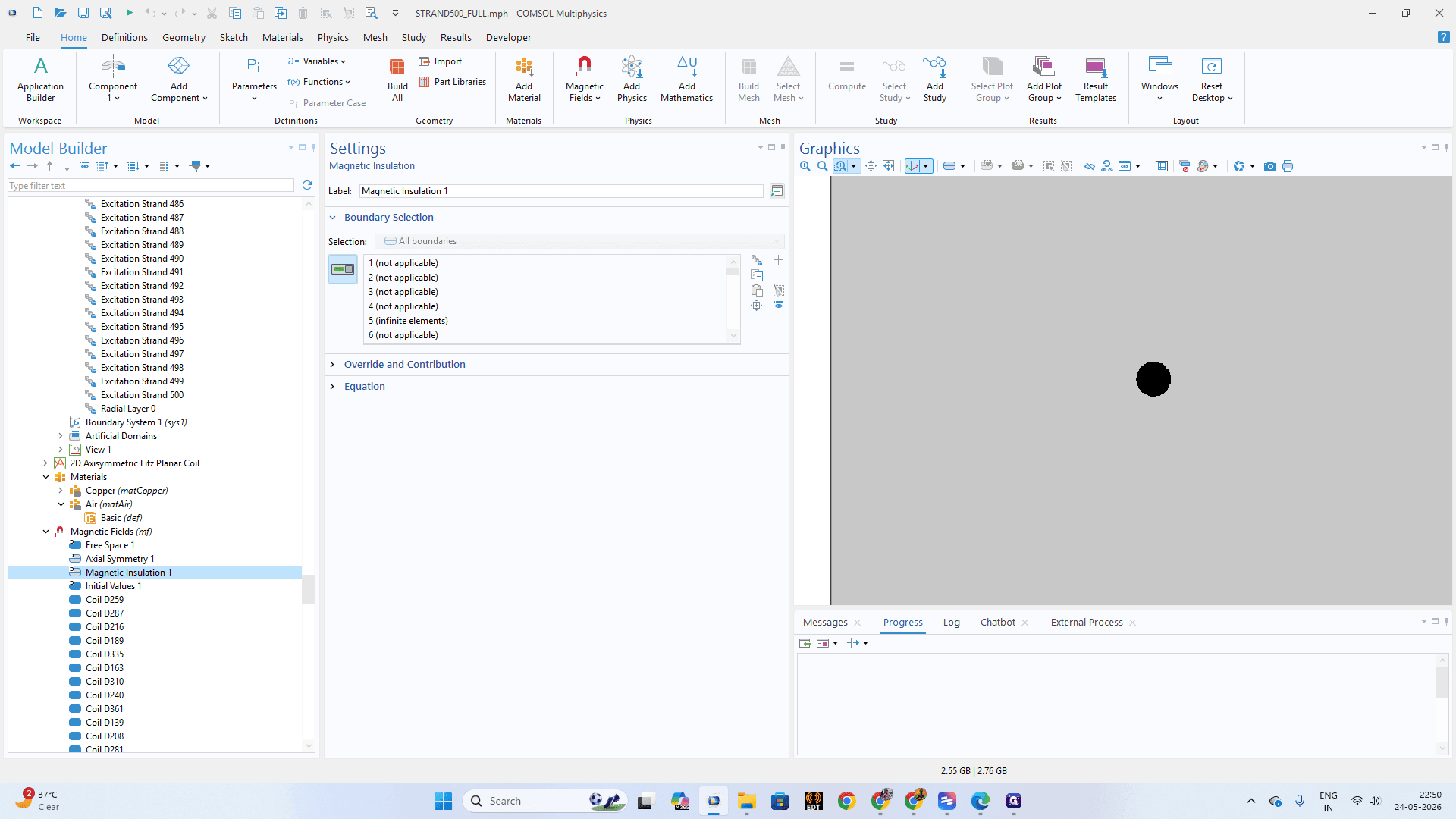Switch to the Log tab
Screen dimensions: 1456x819
(951, 623)
